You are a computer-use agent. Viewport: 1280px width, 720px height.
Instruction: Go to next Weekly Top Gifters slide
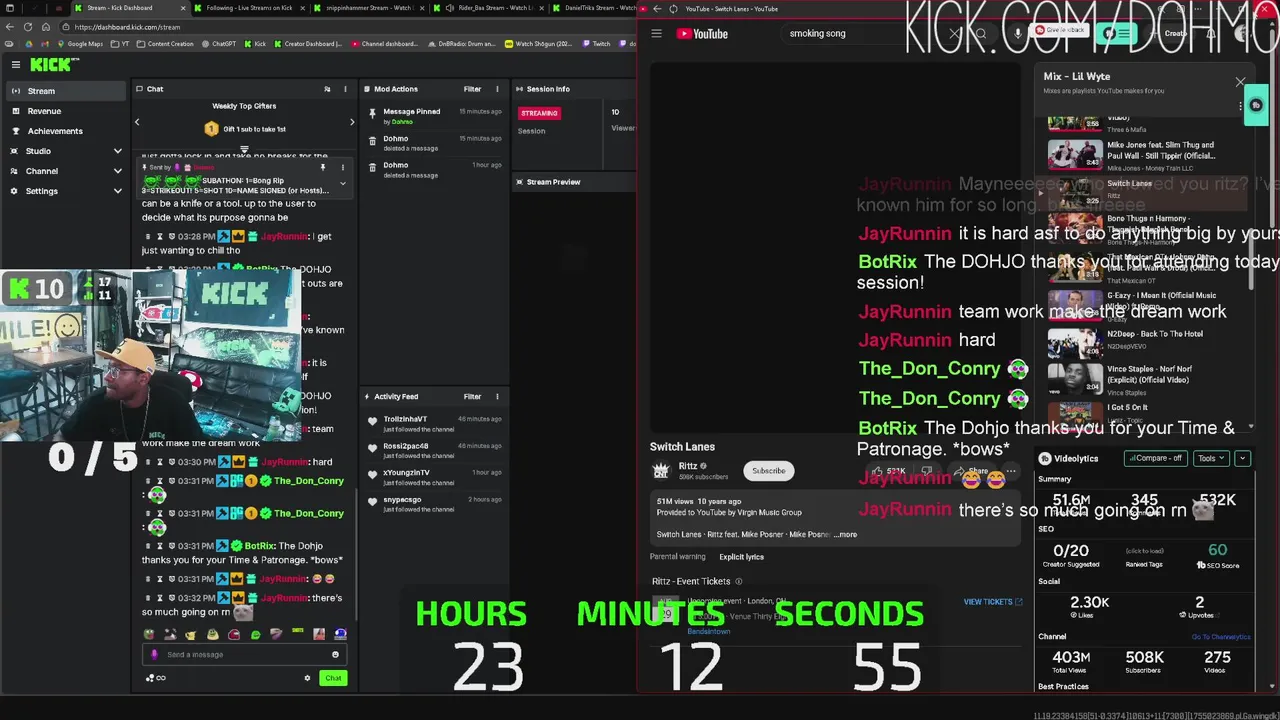pos(351,122)
